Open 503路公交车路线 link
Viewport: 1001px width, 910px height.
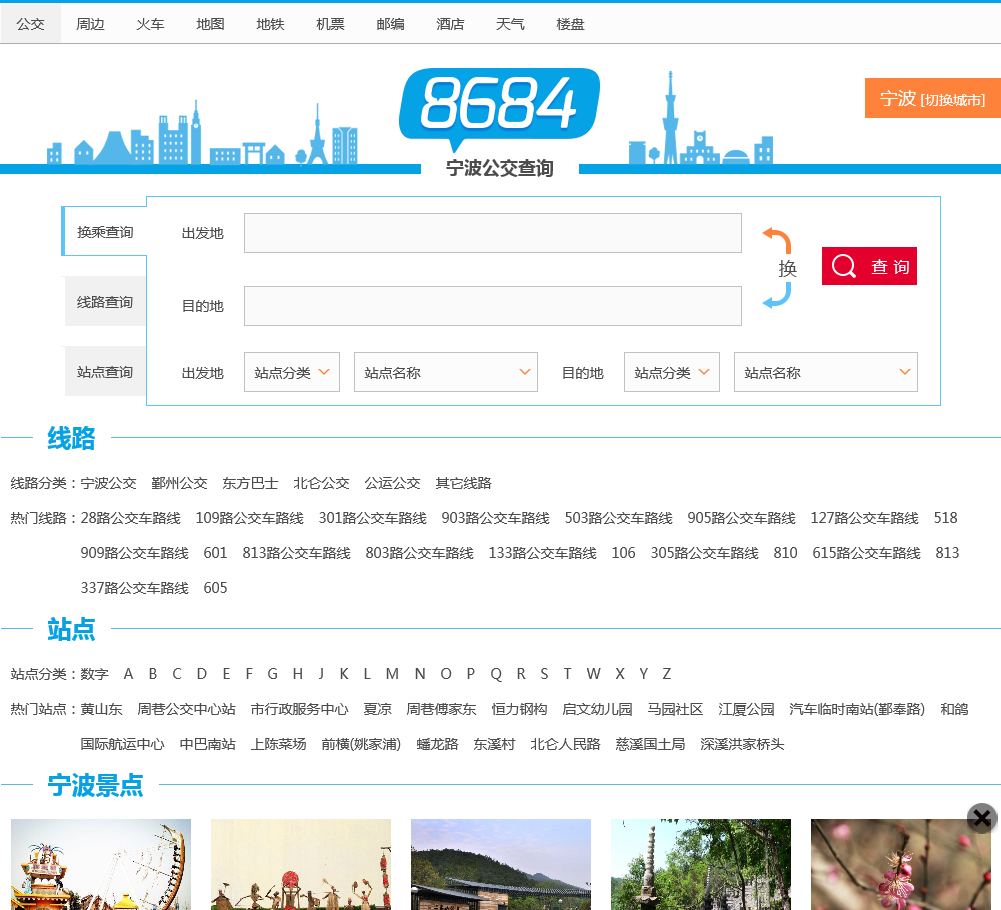click(619, 518)
